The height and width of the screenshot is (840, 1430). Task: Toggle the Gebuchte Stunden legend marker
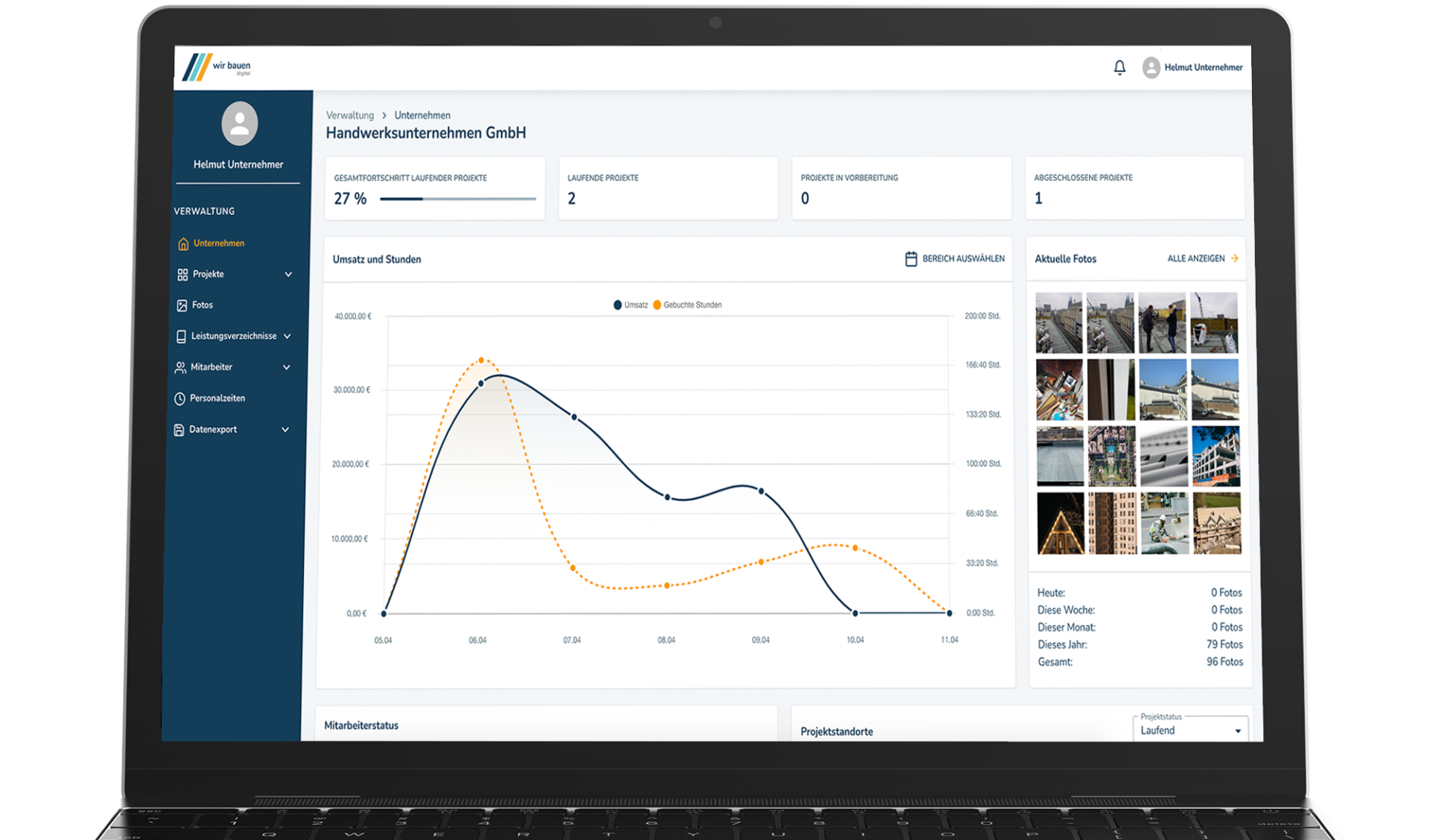coord(657,305)
